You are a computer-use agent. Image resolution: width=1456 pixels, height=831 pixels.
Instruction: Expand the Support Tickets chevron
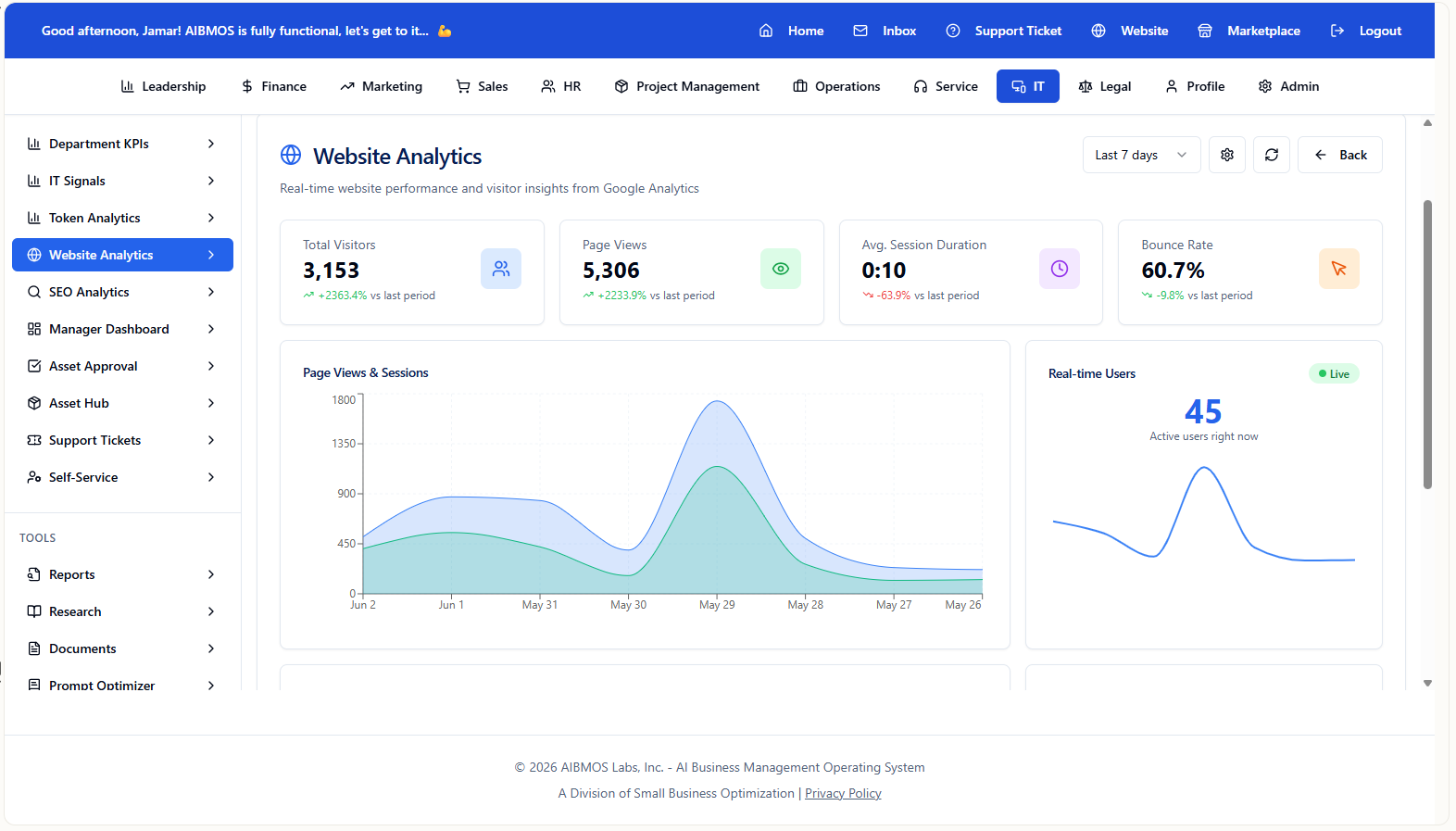pos(211,440)
